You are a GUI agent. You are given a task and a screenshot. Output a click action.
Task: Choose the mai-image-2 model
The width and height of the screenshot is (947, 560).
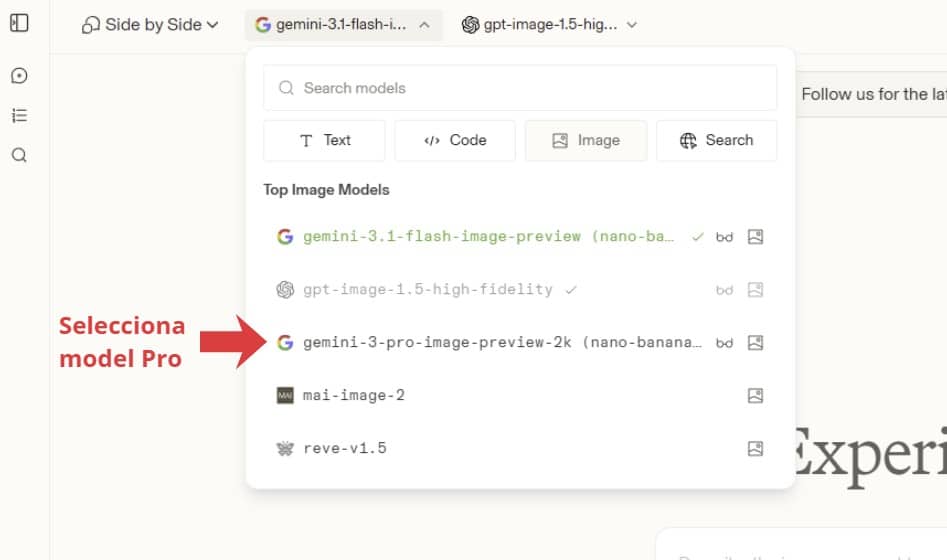[x=520, y=396]
